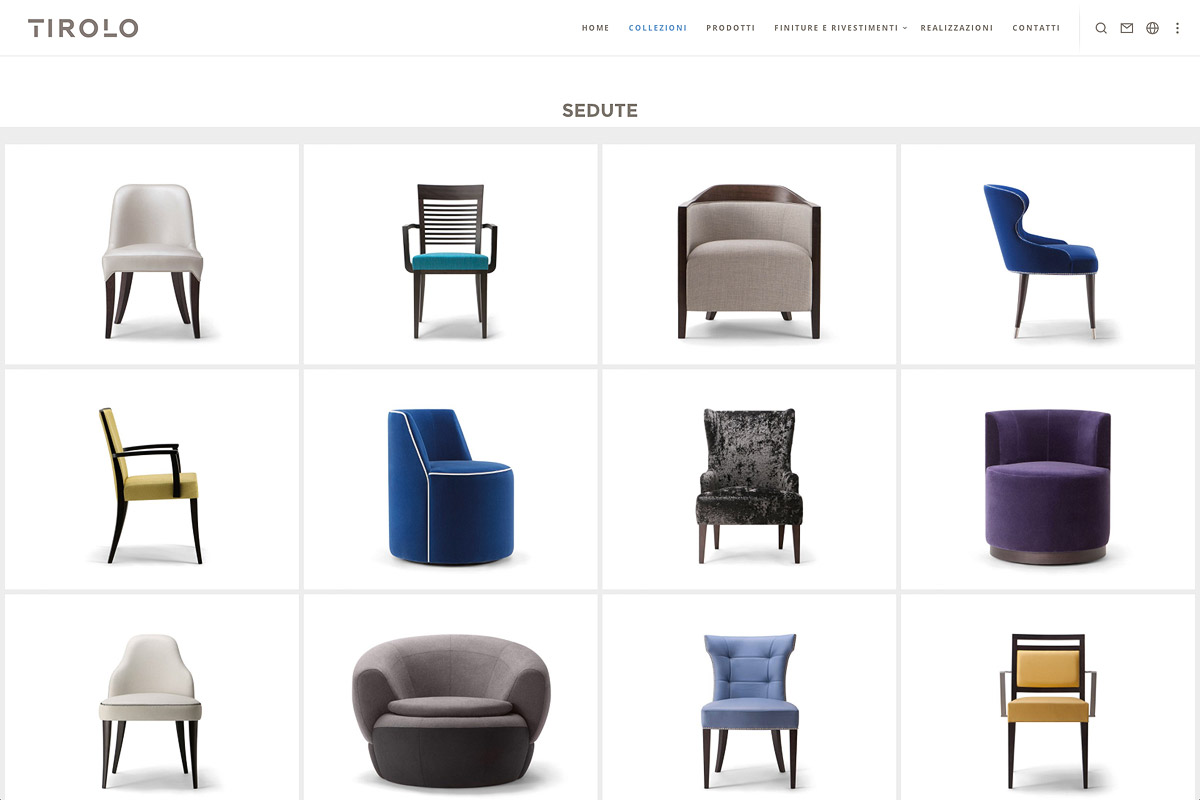The width and height of the screenshot is (1200, 800).
Task: Click the TIROLO logo
Action: (83, 28)
